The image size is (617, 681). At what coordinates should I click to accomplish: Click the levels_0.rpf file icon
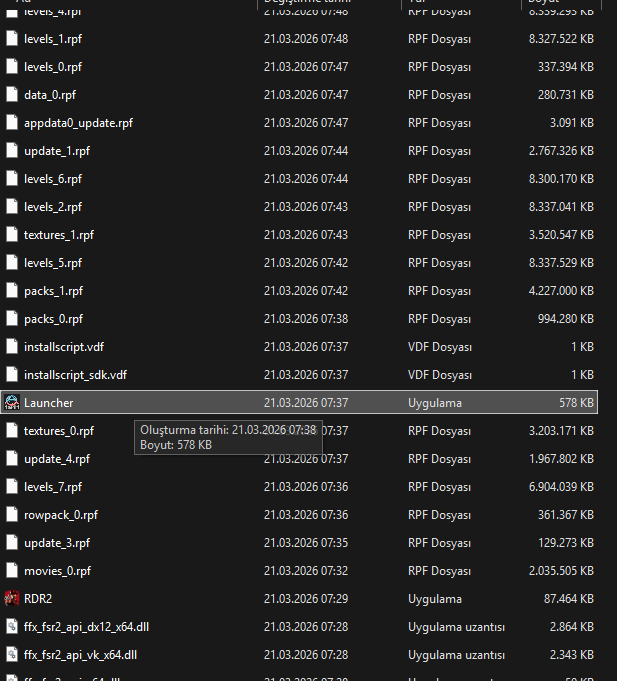point(12,67)
